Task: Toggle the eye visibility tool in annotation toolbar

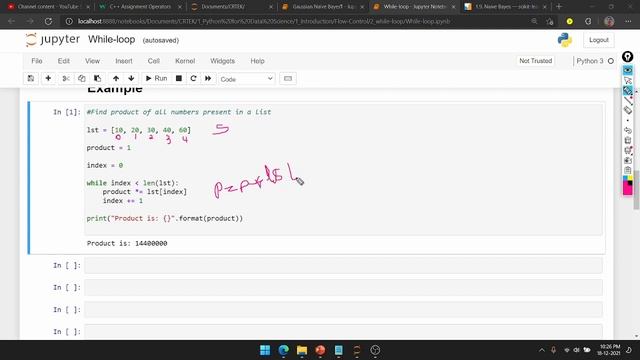Action: 628,71
